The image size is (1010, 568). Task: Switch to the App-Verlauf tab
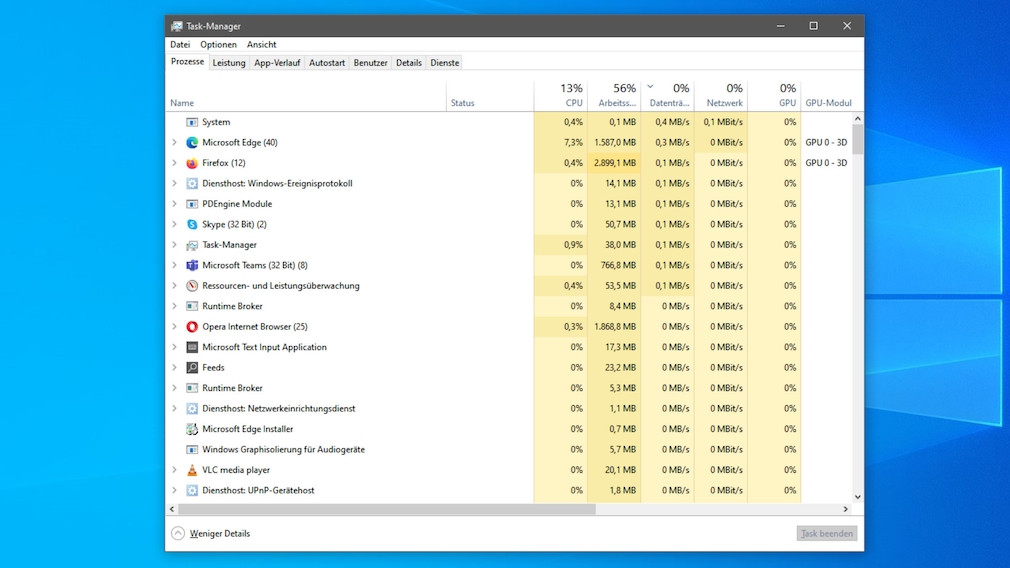click(277, 62)
